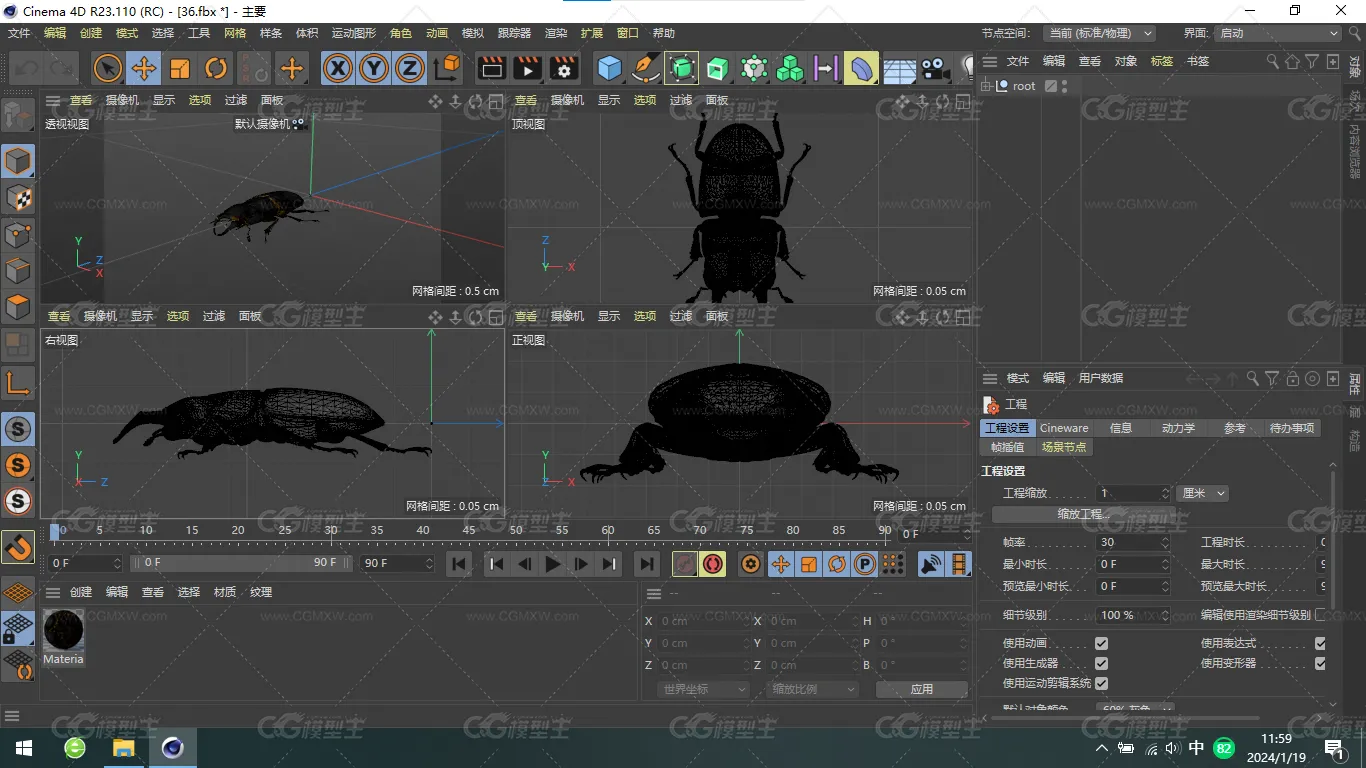1366x768 pixels.
Task: Render to Picture Viewer icon
Action: click(x=527, y=68)
